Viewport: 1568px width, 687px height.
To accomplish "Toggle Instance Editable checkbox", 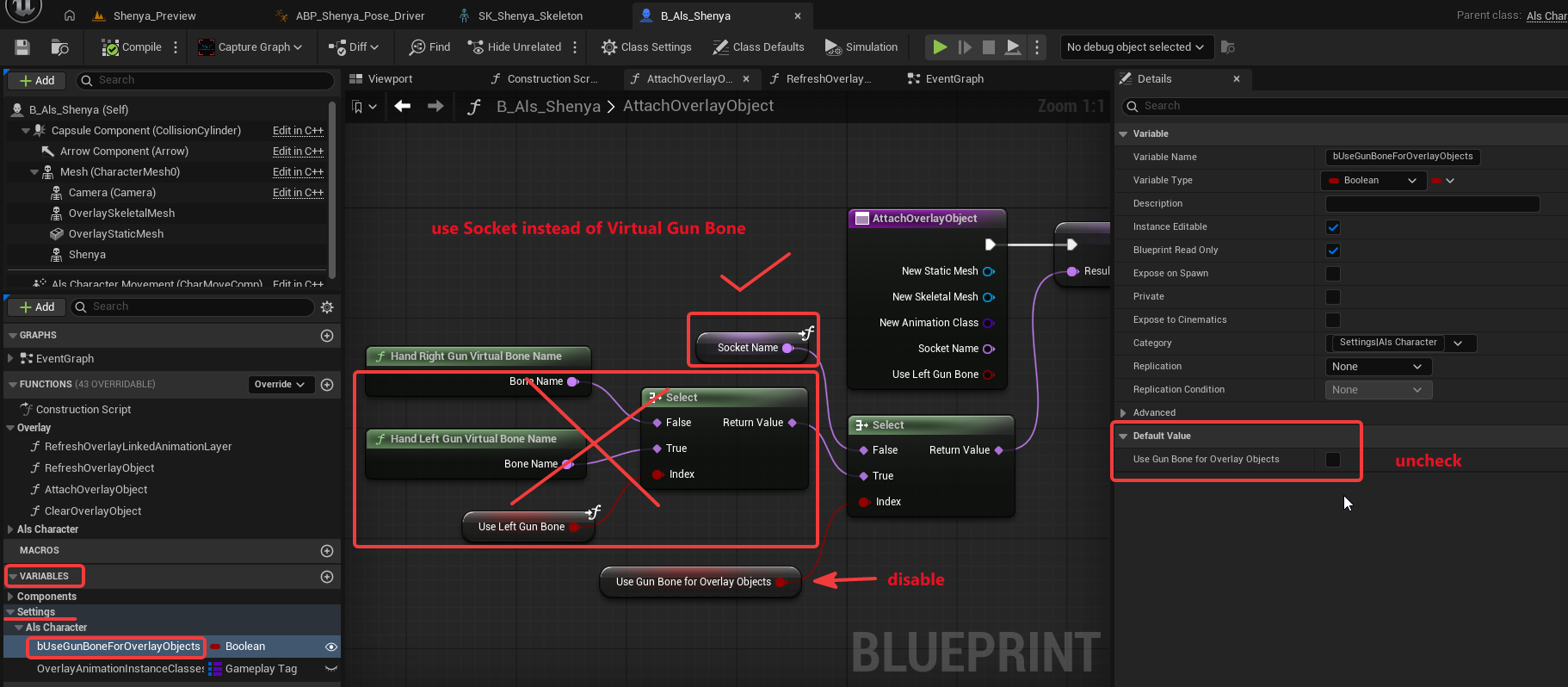I will click(x=1333, y=227).
